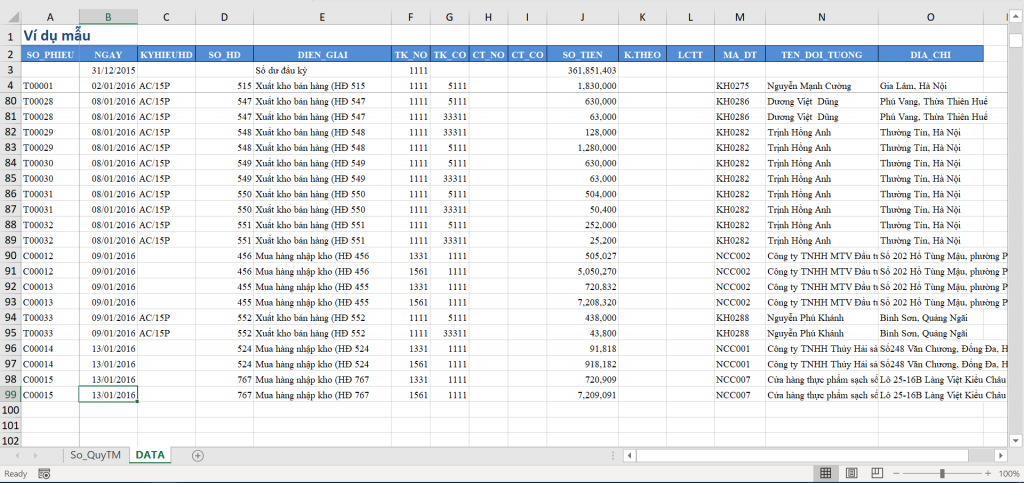The width and height of the screenshot is (1024, 483).
Task: Click the macro recording icon in status bar
Action: (44, 474)
